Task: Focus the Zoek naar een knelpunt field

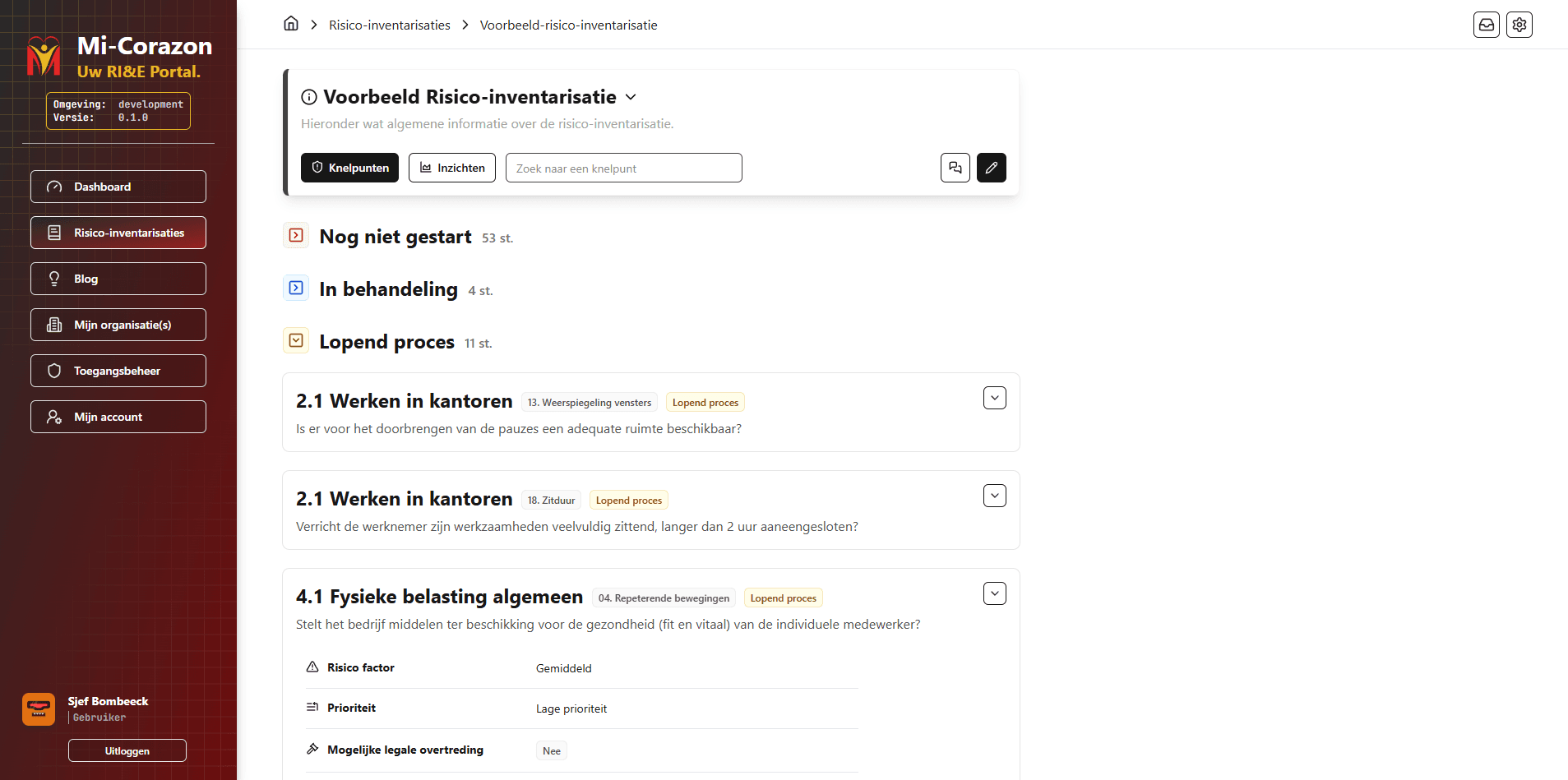Action: coord(623,168)
